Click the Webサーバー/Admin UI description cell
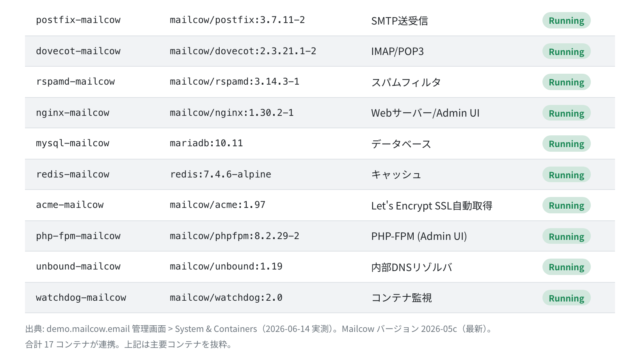 tap(425, 113)
